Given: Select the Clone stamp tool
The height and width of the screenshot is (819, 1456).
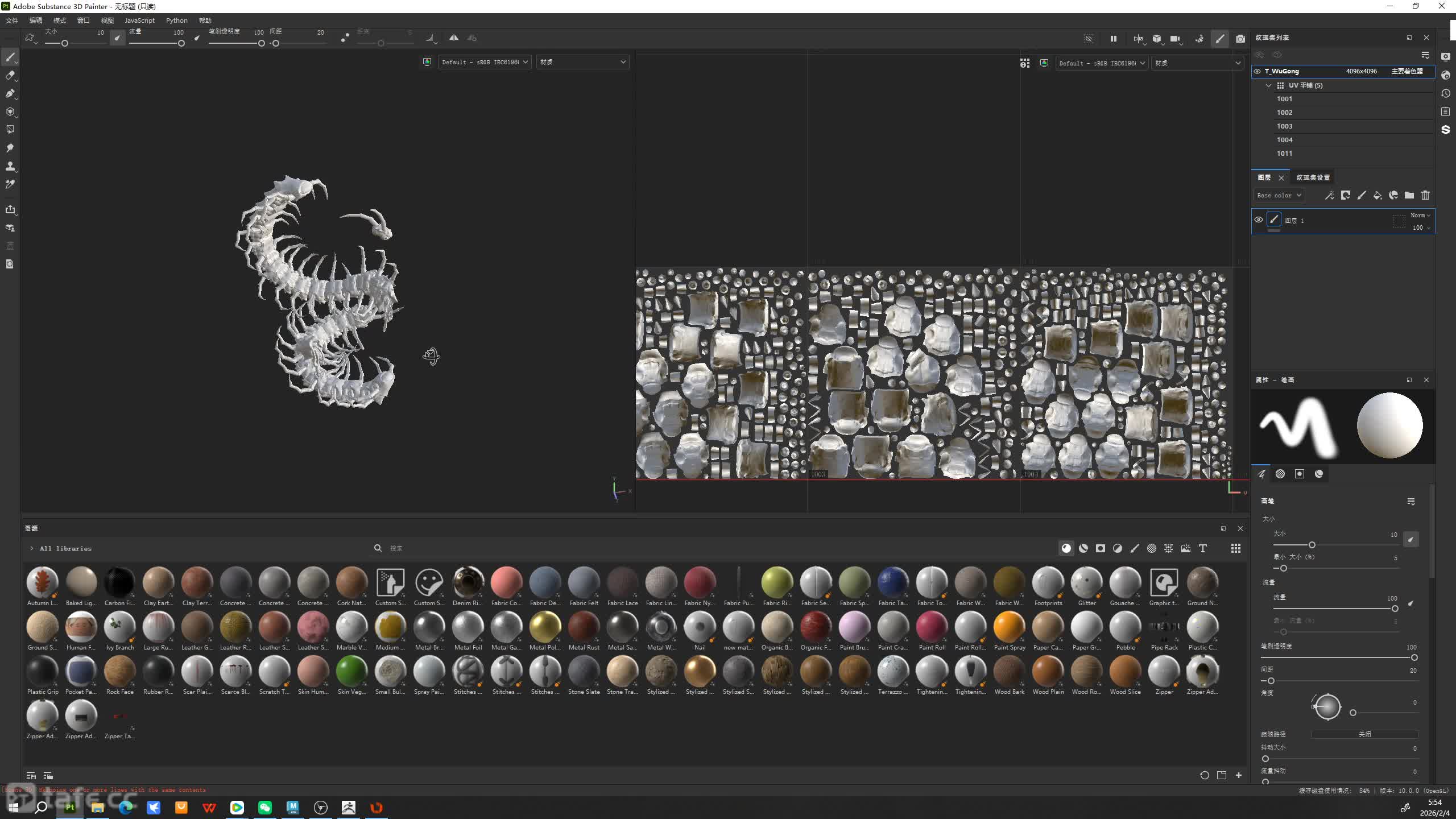Looking at the screenshot, I should point(10,166).
